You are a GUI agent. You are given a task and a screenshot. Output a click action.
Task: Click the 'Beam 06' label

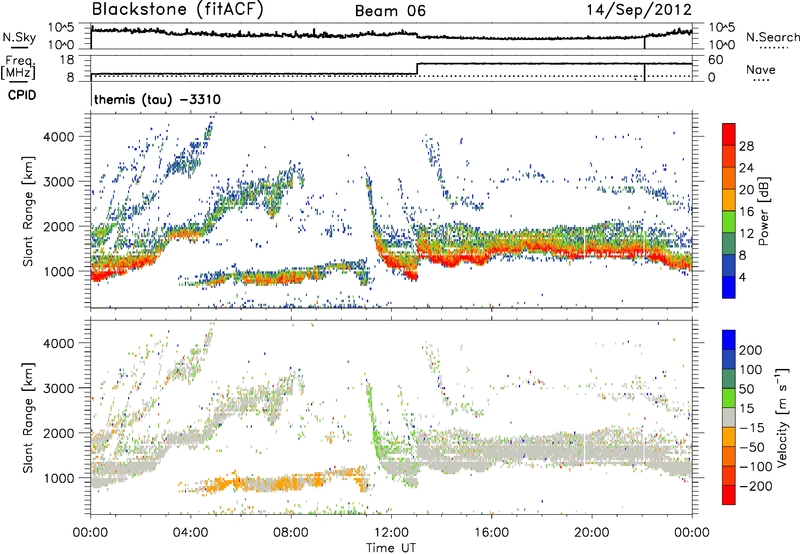pos(390,11)
